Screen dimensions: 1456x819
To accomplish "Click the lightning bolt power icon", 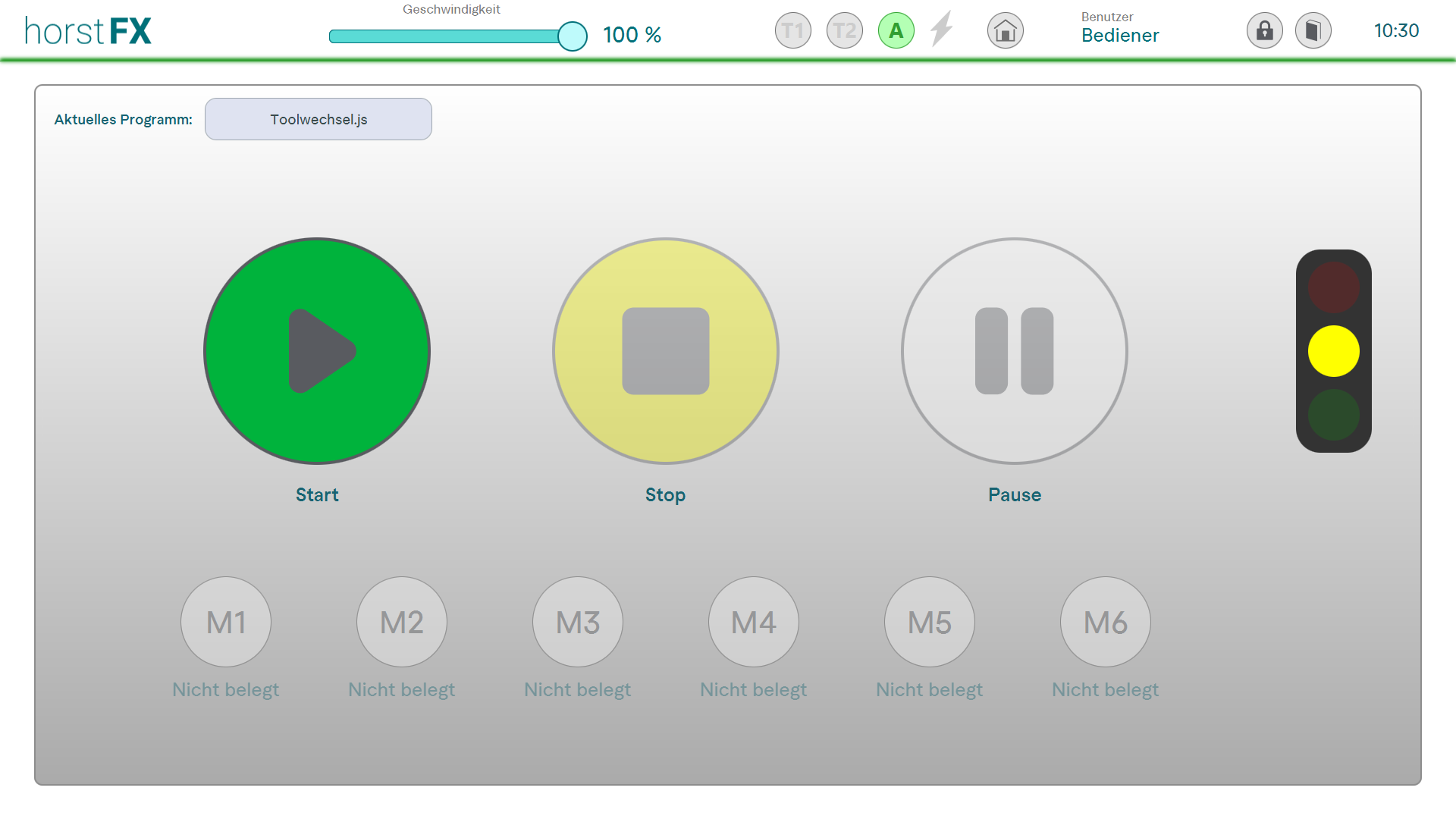I will tap(941, 30).
